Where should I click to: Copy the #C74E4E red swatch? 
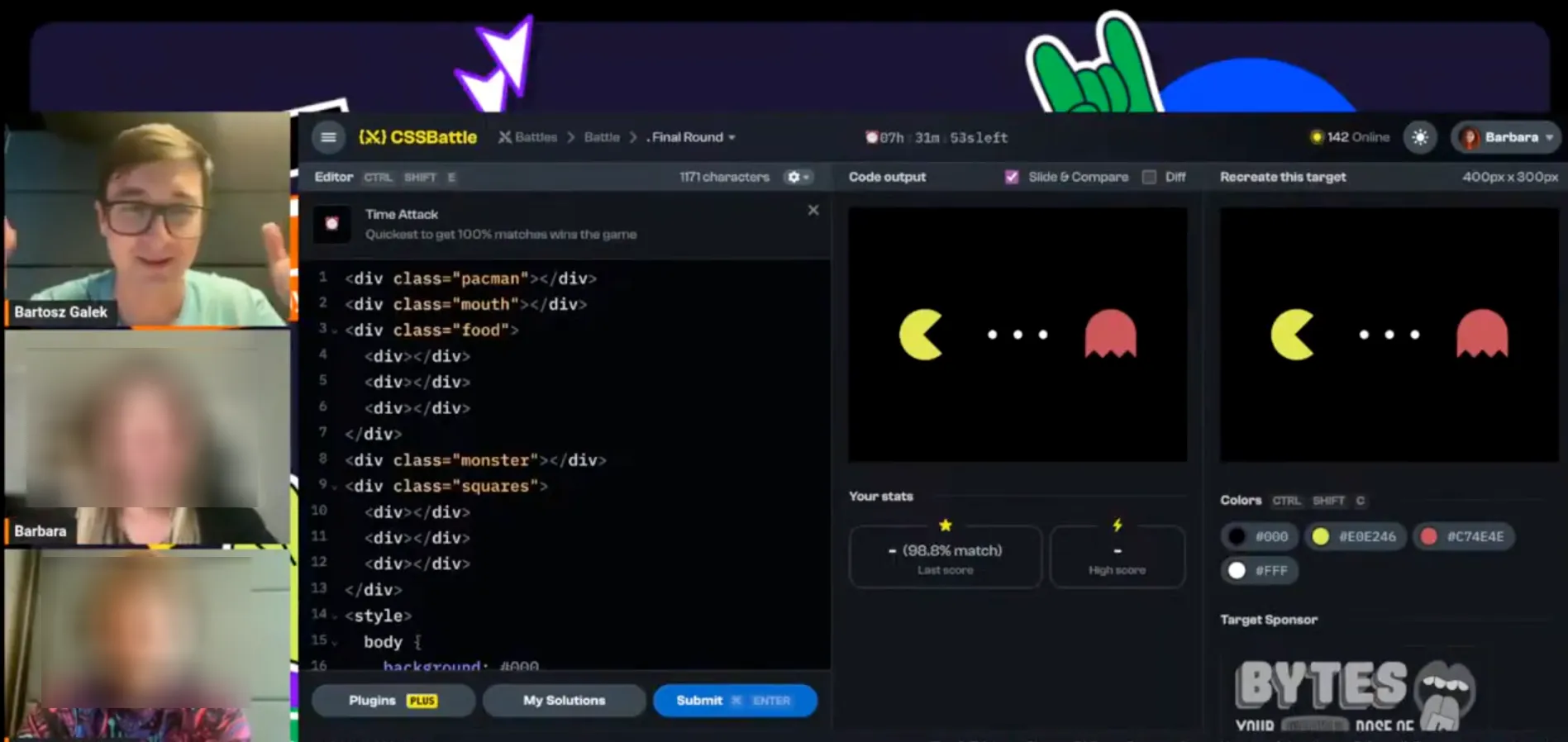tap(1463, 536)
